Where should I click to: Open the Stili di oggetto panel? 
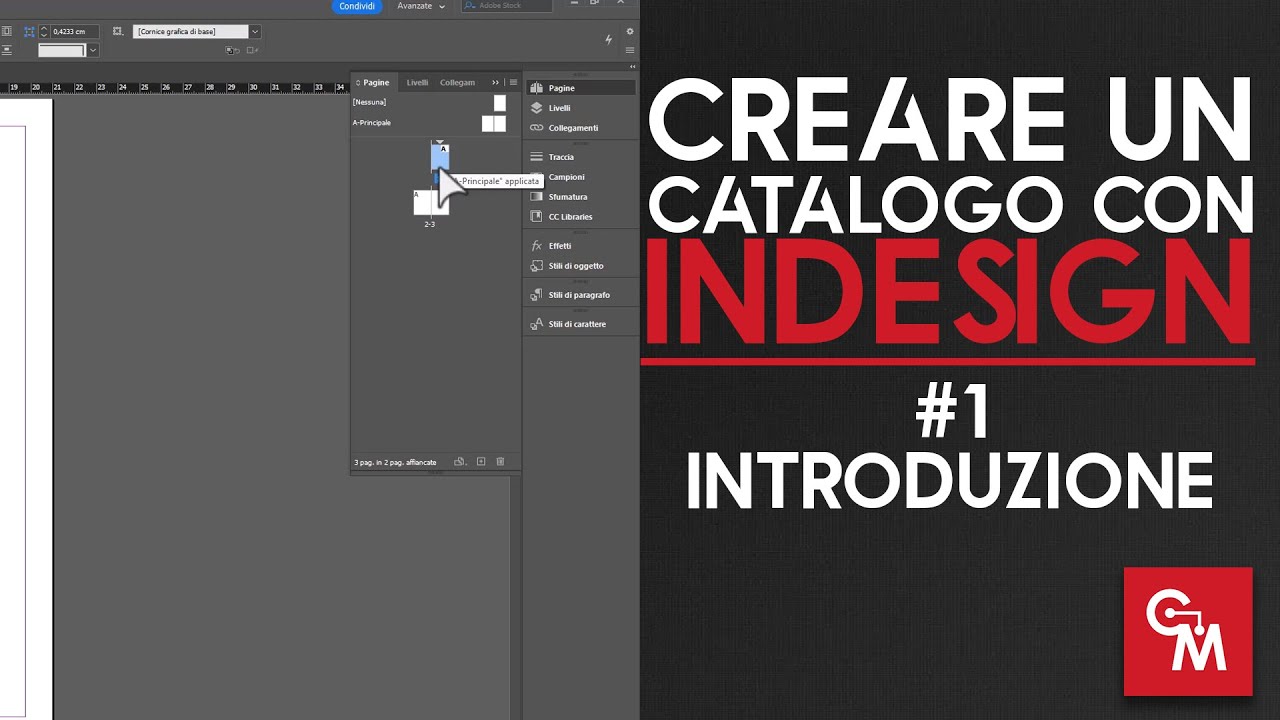[x=581, y=266]
